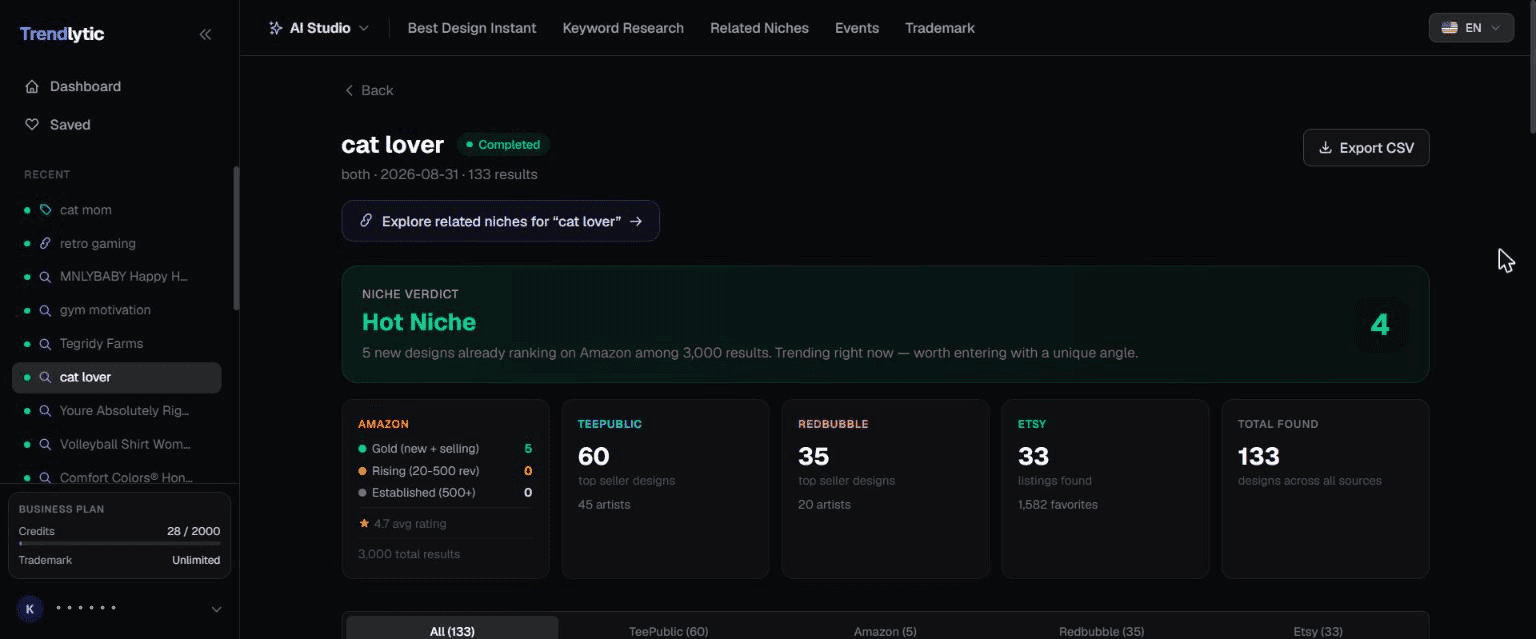Go to Keyword Research
This screenshot has width=1536, height=639.
click(623, 28)
